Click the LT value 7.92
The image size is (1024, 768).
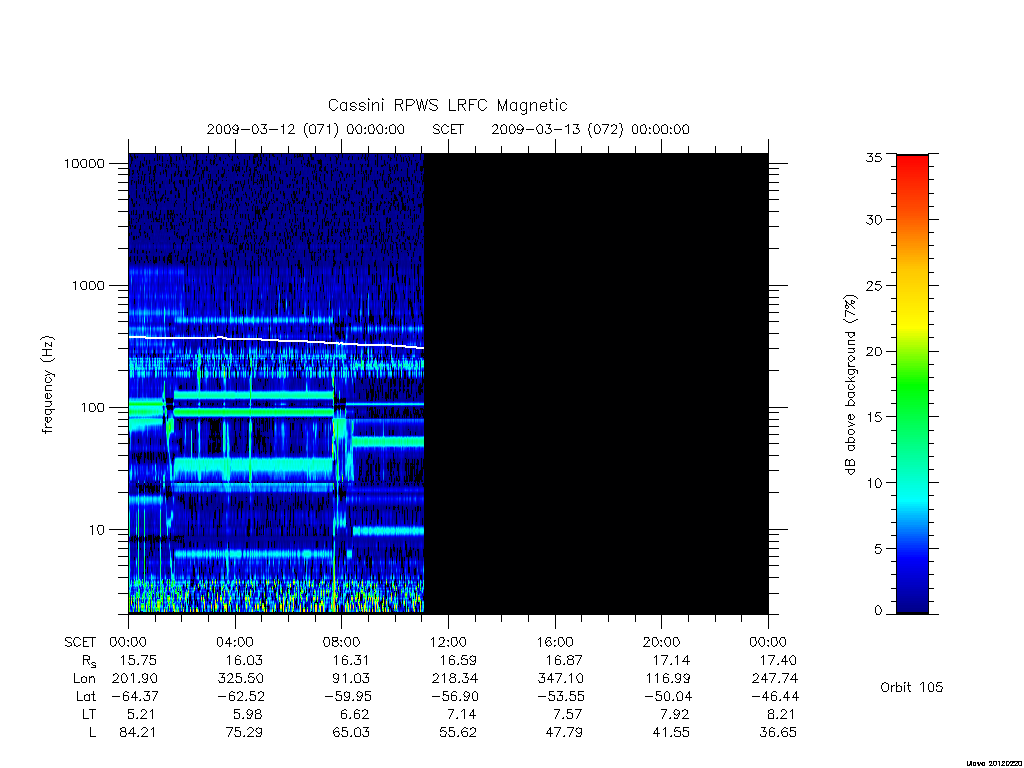click(x=674, y=714)
